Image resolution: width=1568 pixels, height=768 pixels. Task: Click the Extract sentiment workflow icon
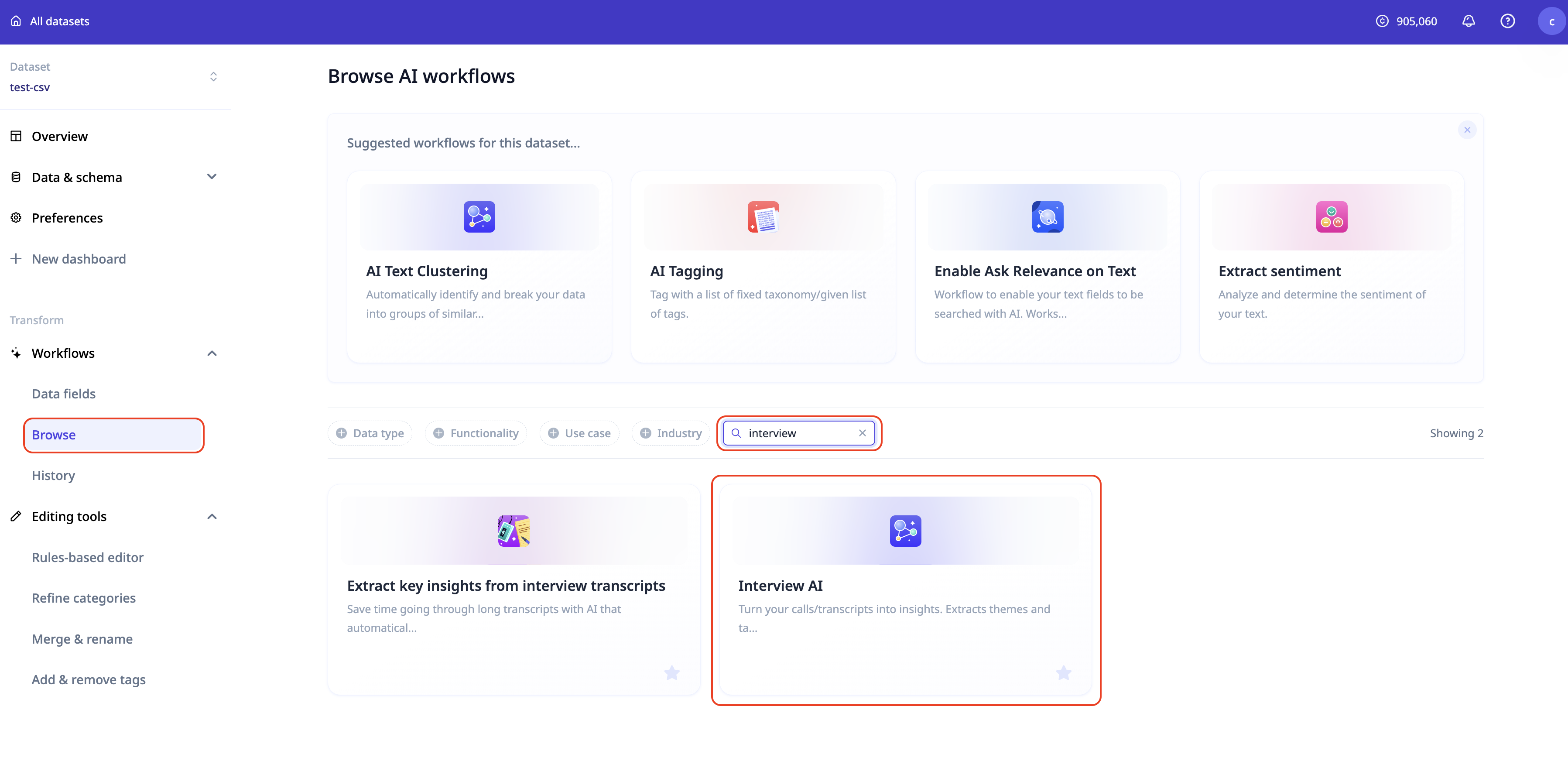[x=1331, y=217]
